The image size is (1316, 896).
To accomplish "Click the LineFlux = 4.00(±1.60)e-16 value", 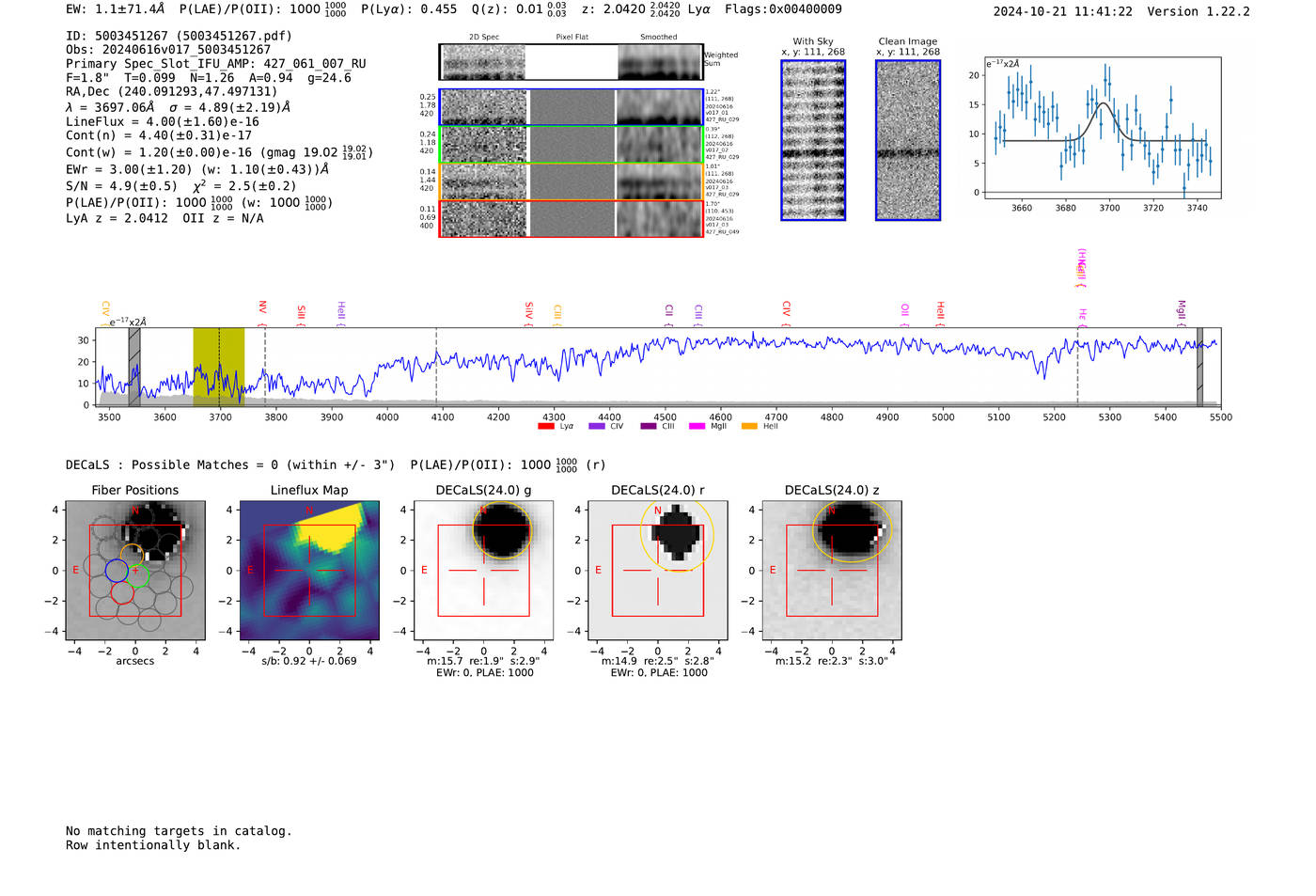I will (163, 122).
